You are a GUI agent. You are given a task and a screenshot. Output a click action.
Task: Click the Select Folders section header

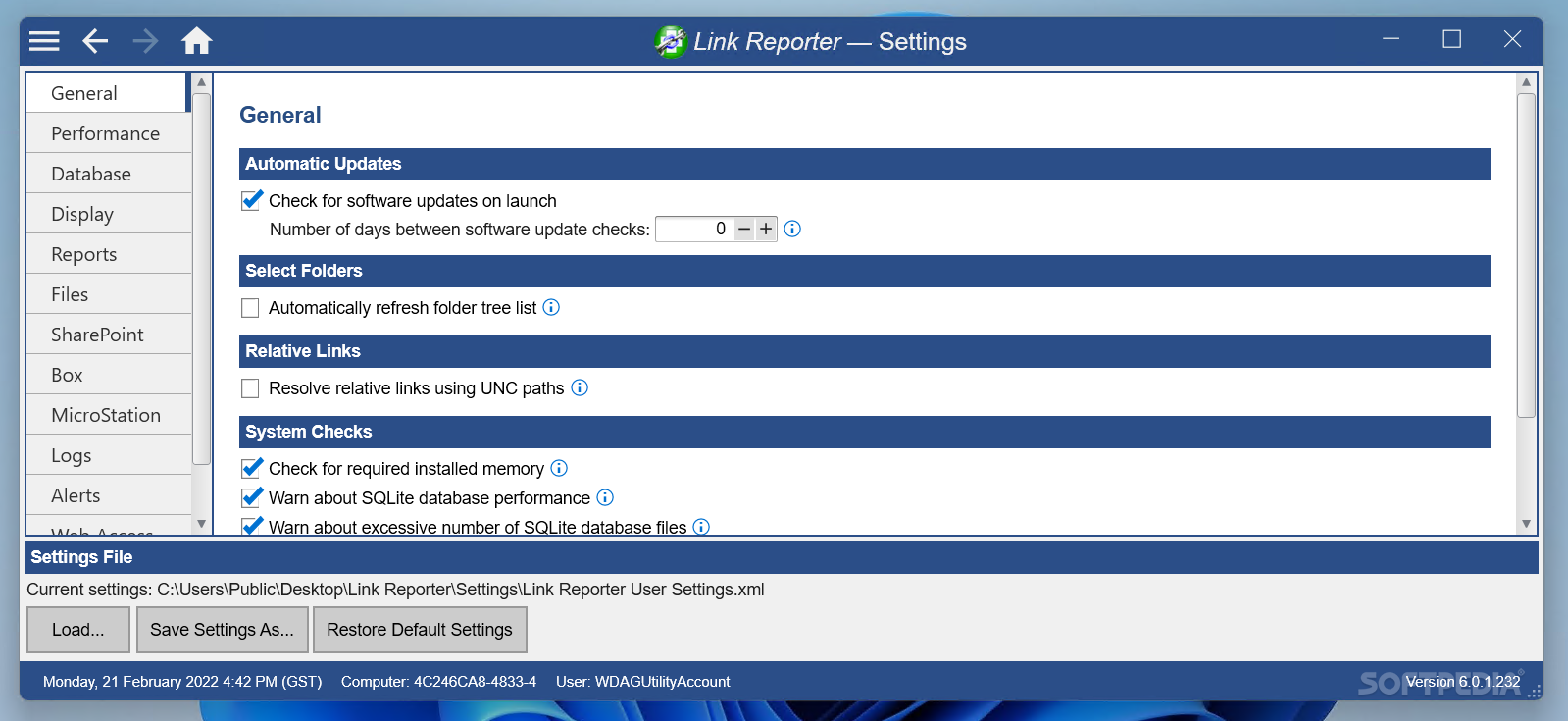pyautogui.click(x=865, y=271)
